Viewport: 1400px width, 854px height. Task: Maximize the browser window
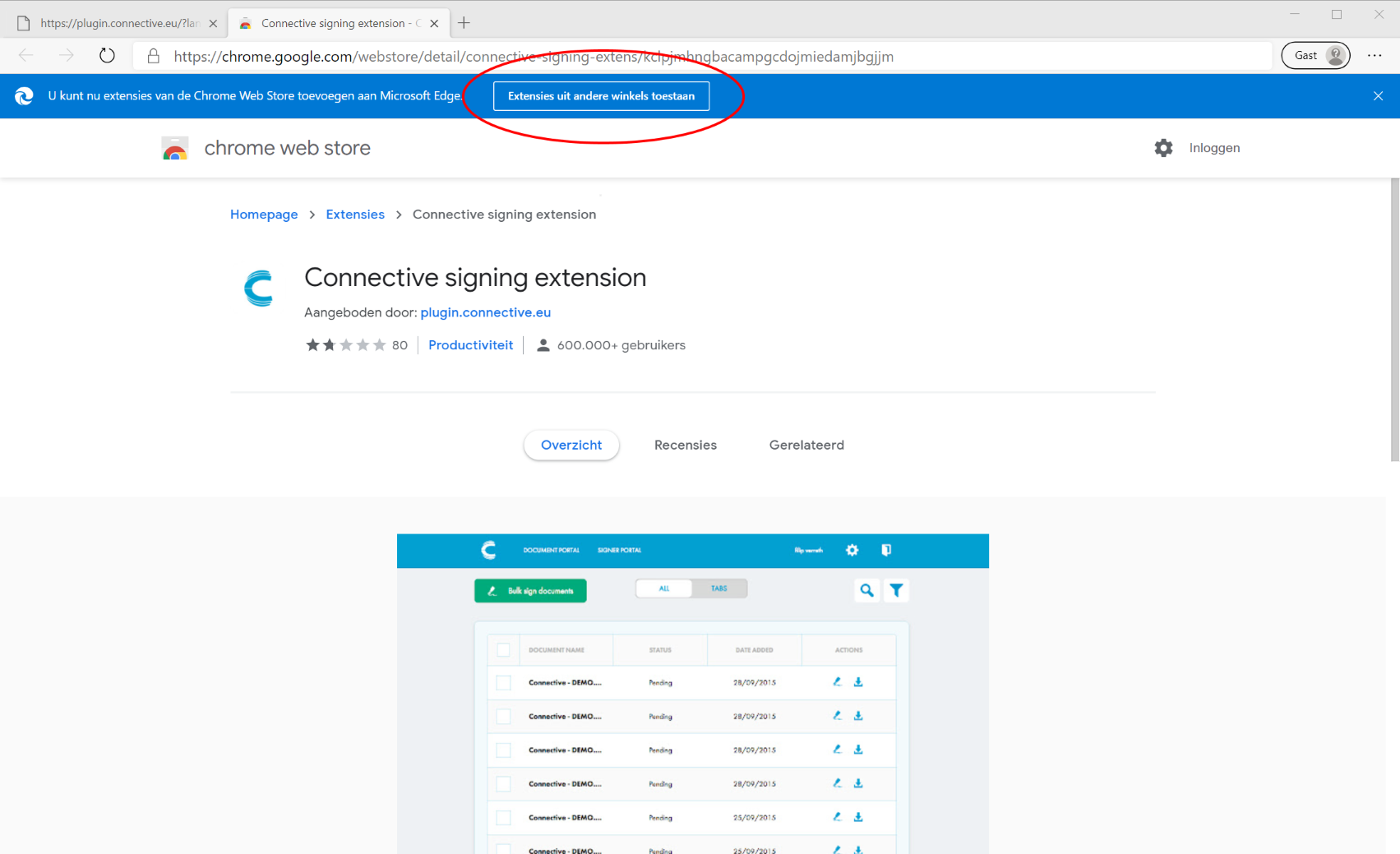[x=1337, y=14]
